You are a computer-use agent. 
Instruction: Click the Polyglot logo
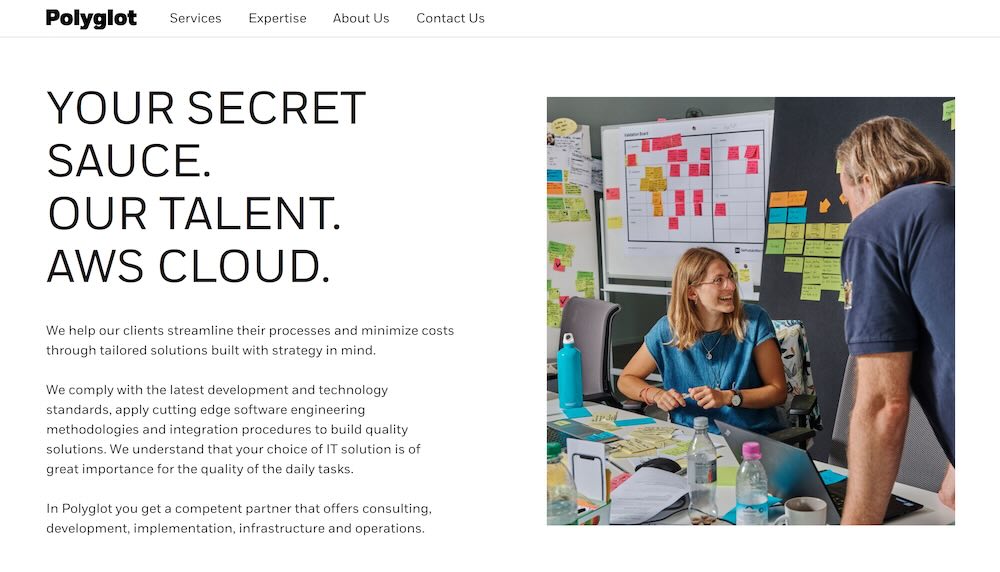[91, 18]
